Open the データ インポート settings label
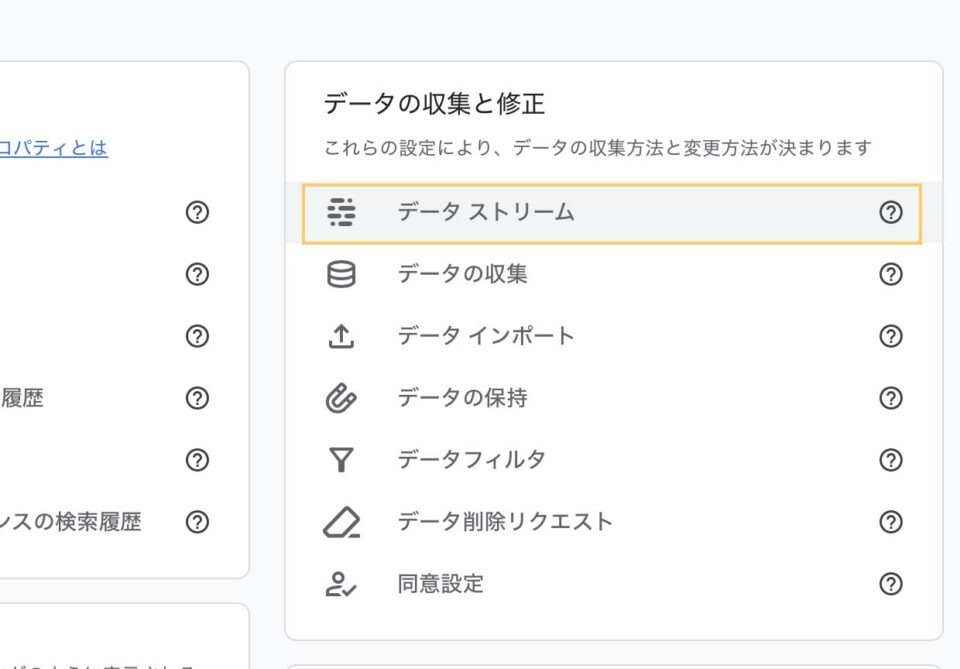This screenshot has width=960, height=669. (486, 336)
